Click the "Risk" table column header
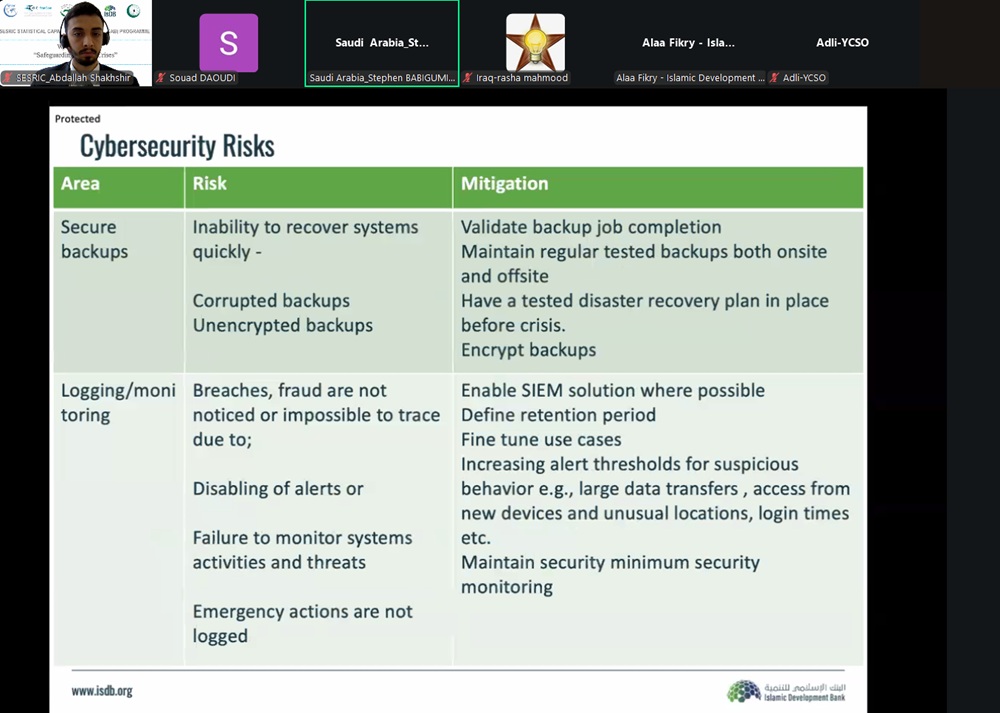This screenshot has height=713, width=1000. click(x=210, y=184)
